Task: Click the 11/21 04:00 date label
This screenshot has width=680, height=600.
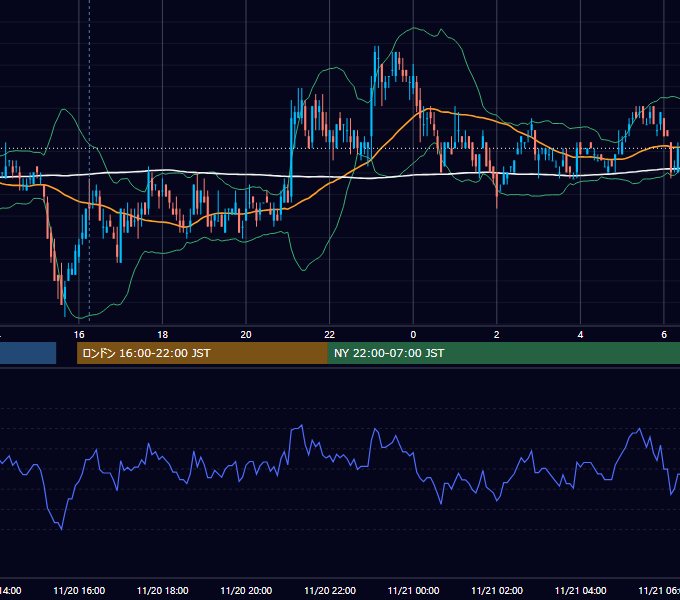Action: (581, 591)
